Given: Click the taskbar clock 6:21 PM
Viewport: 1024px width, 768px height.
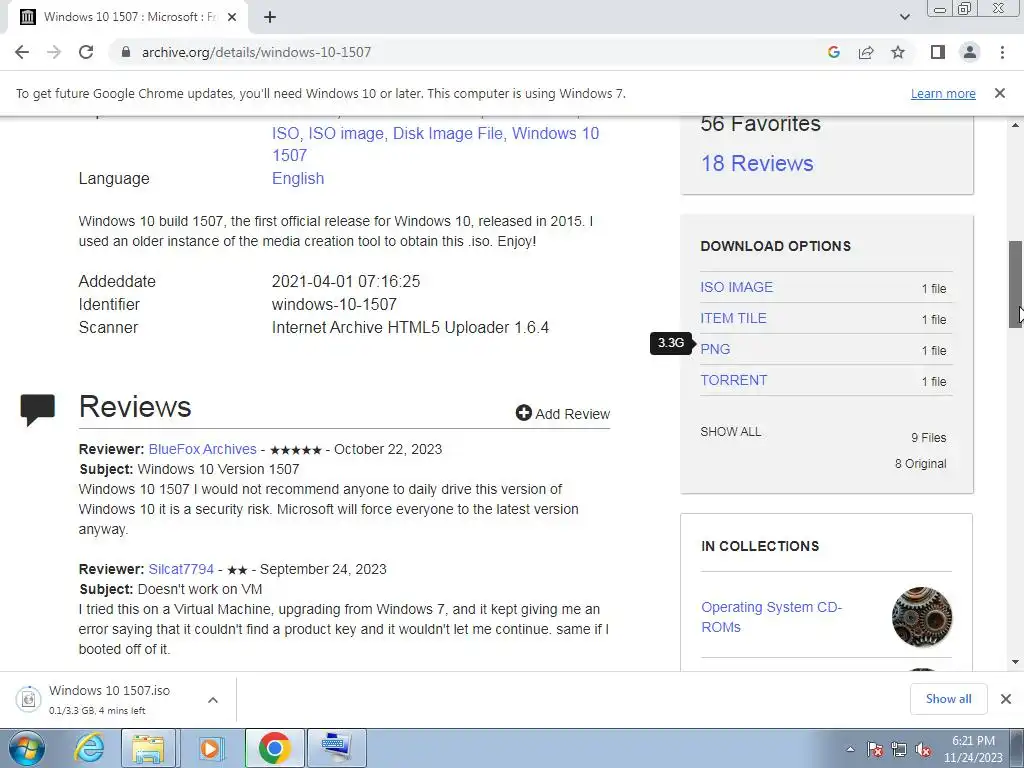Looking at the screenshot, I should pyautogui.click(x=973, y=749).
